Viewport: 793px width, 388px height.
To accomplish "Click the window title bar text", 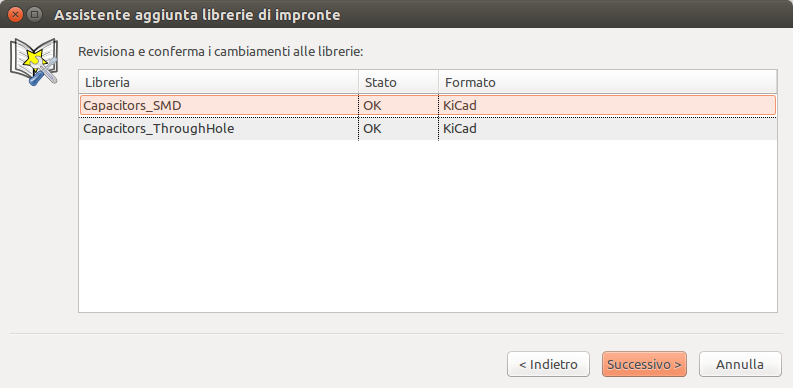I will [197, 15].
